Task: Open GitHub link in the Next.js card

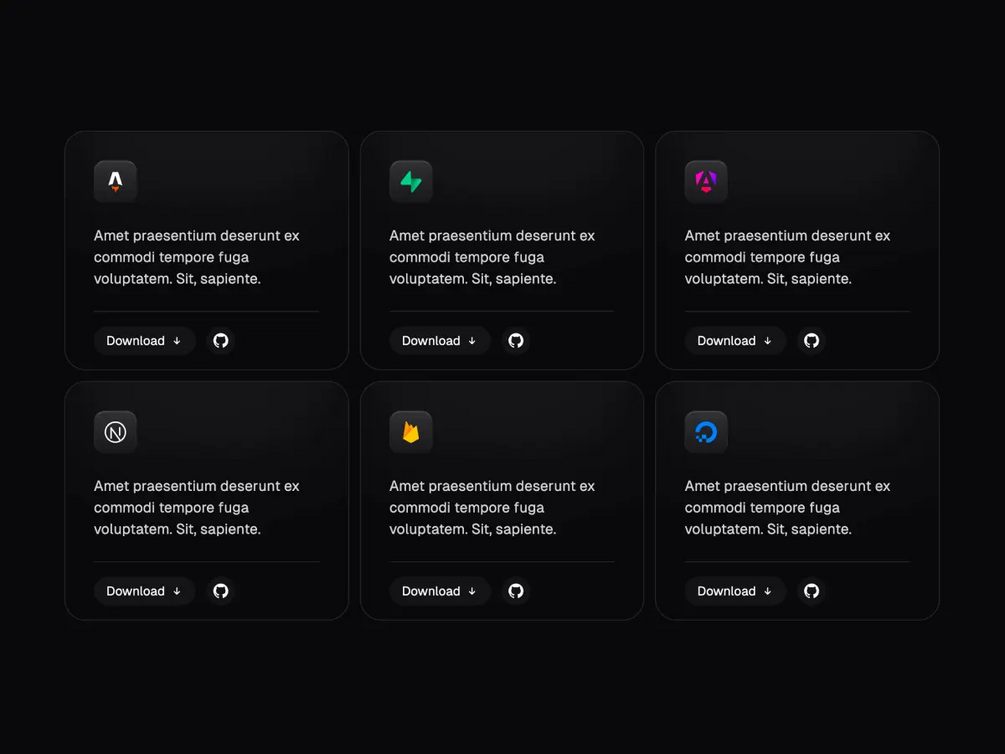Action: 221,591
